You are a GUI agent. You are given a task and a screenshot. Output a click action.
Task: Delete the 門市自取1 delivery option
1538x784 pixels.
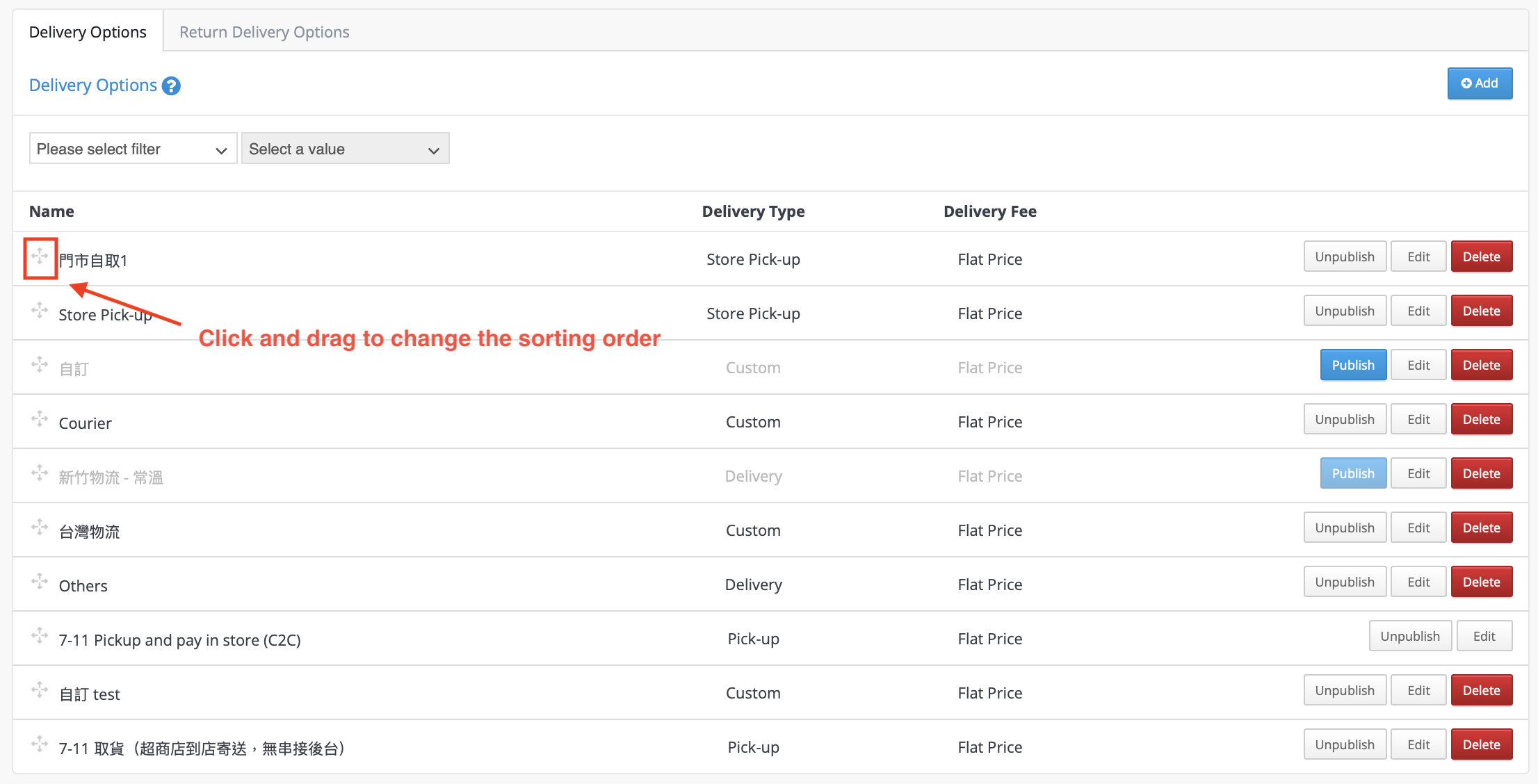point(1482,256)
